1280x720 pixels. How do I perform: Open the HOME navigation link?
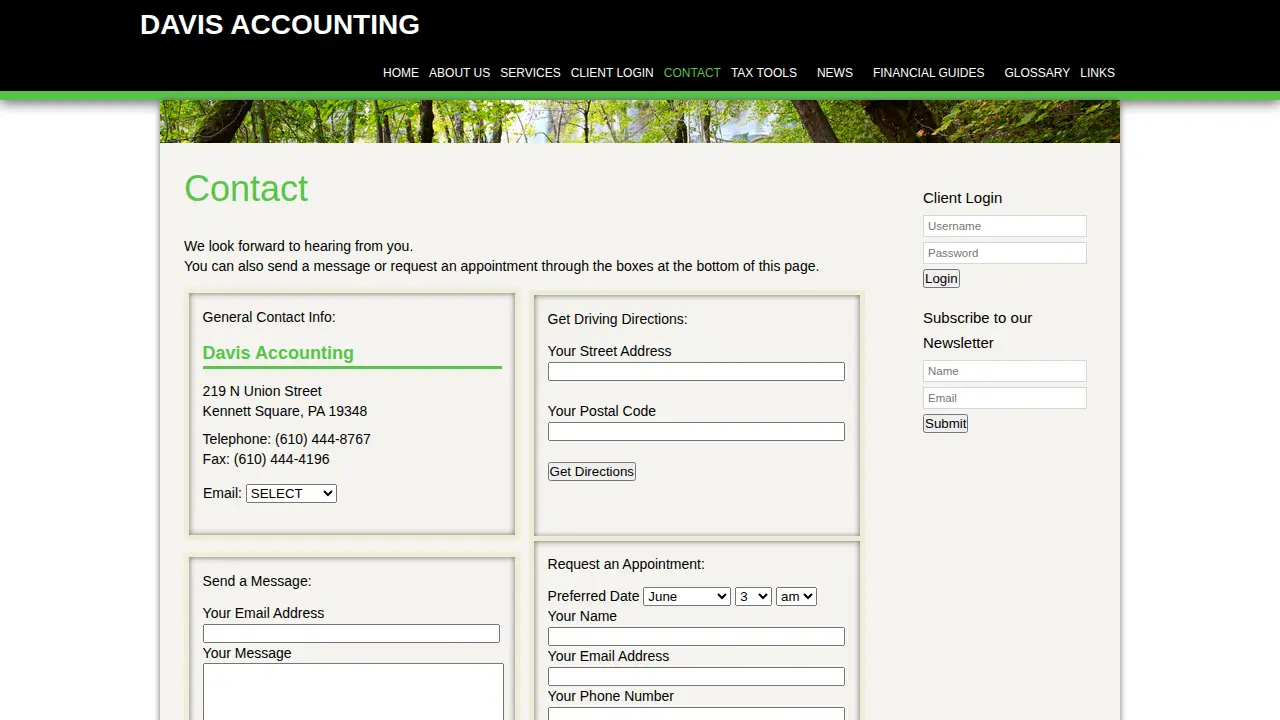pyautogui.click(x=401, y=73)
